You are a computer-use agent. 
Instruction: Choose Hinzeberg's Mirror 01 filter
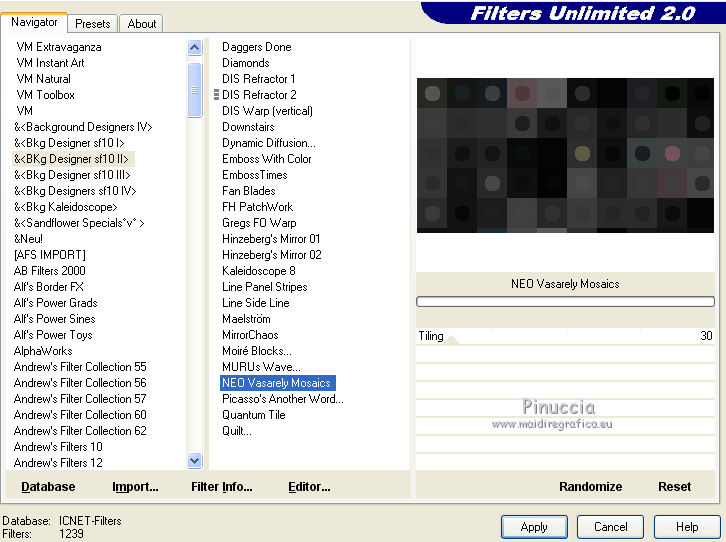[271, 239]
